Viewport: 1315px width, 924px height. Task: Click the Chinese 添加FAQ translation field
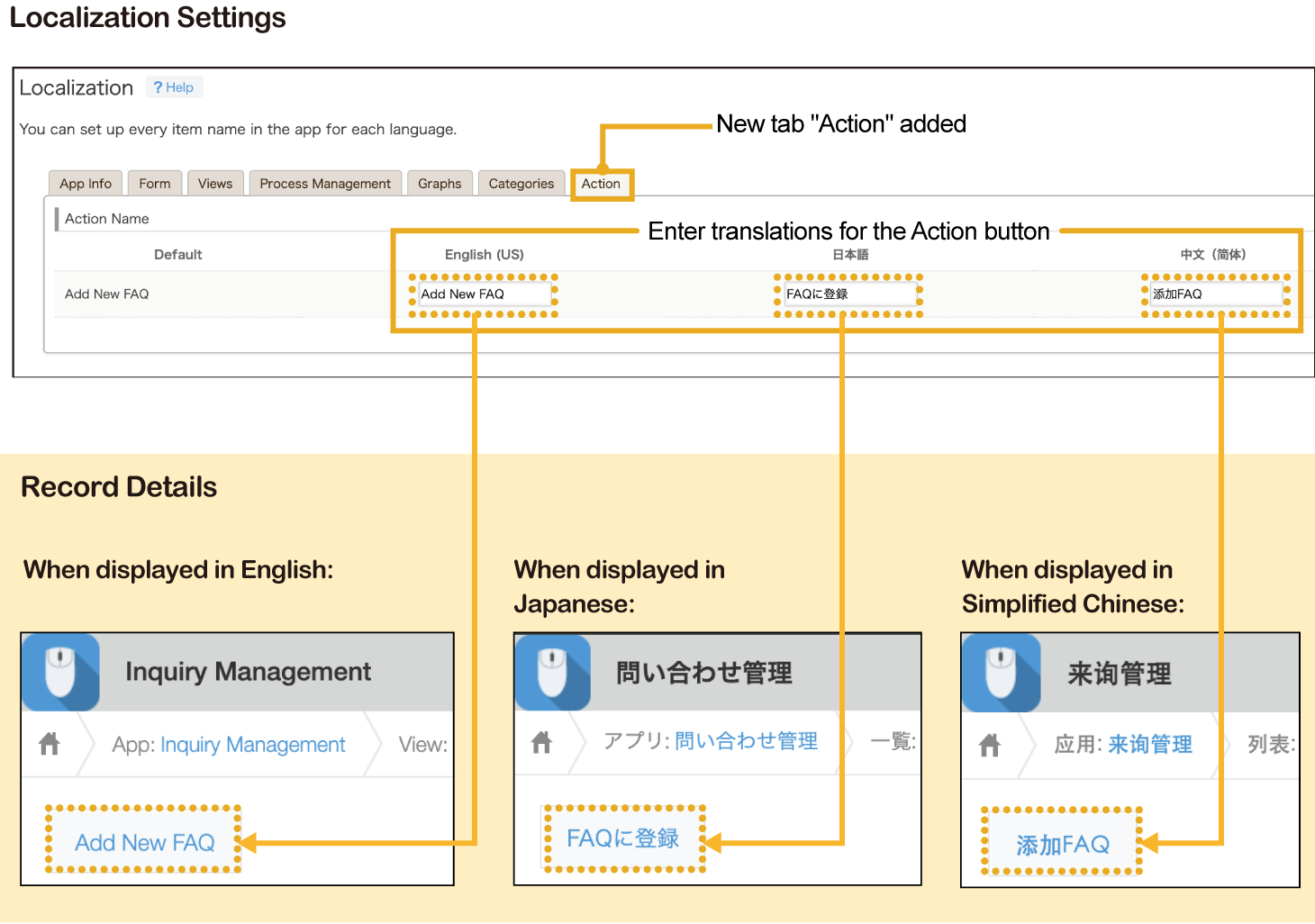click(1215, 294)
